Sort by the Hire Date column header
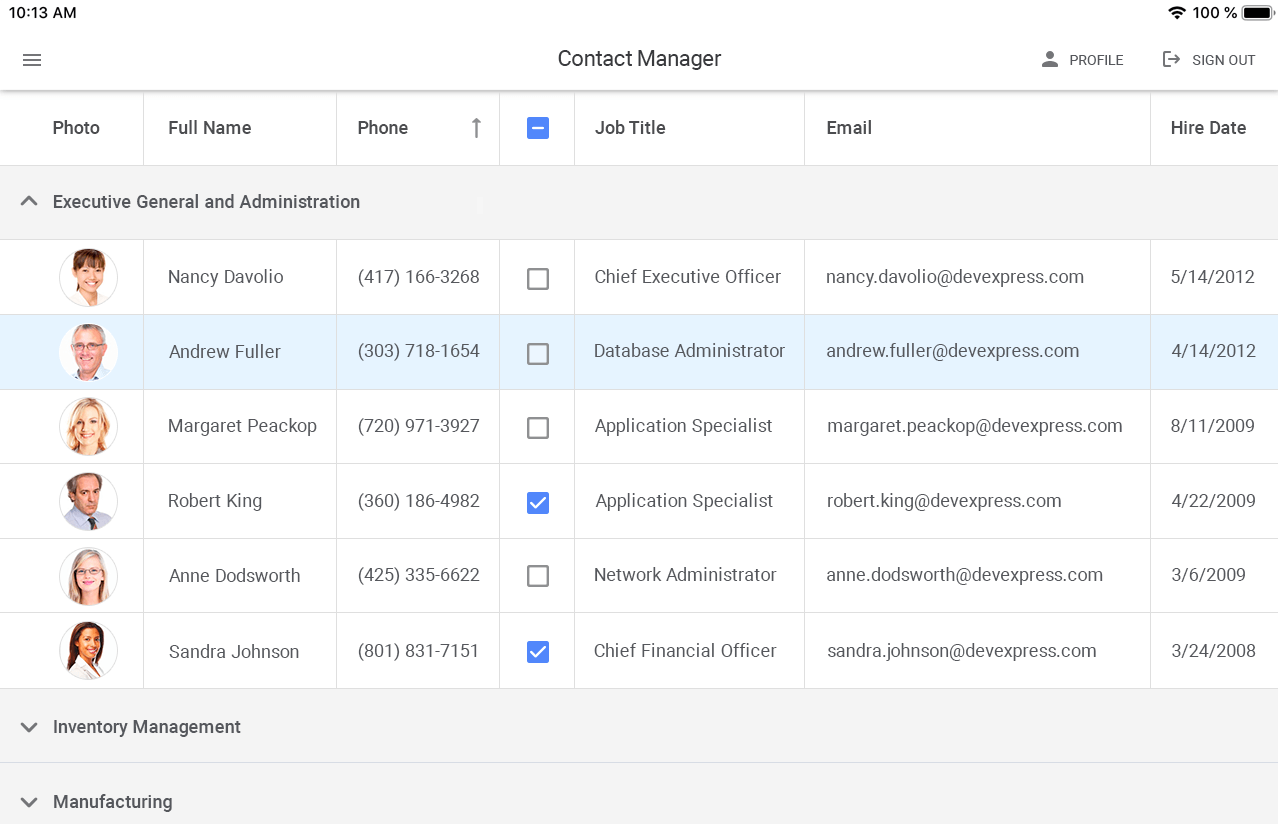The width and height of the screenshot is (1278, 824). coord(1209,128)
